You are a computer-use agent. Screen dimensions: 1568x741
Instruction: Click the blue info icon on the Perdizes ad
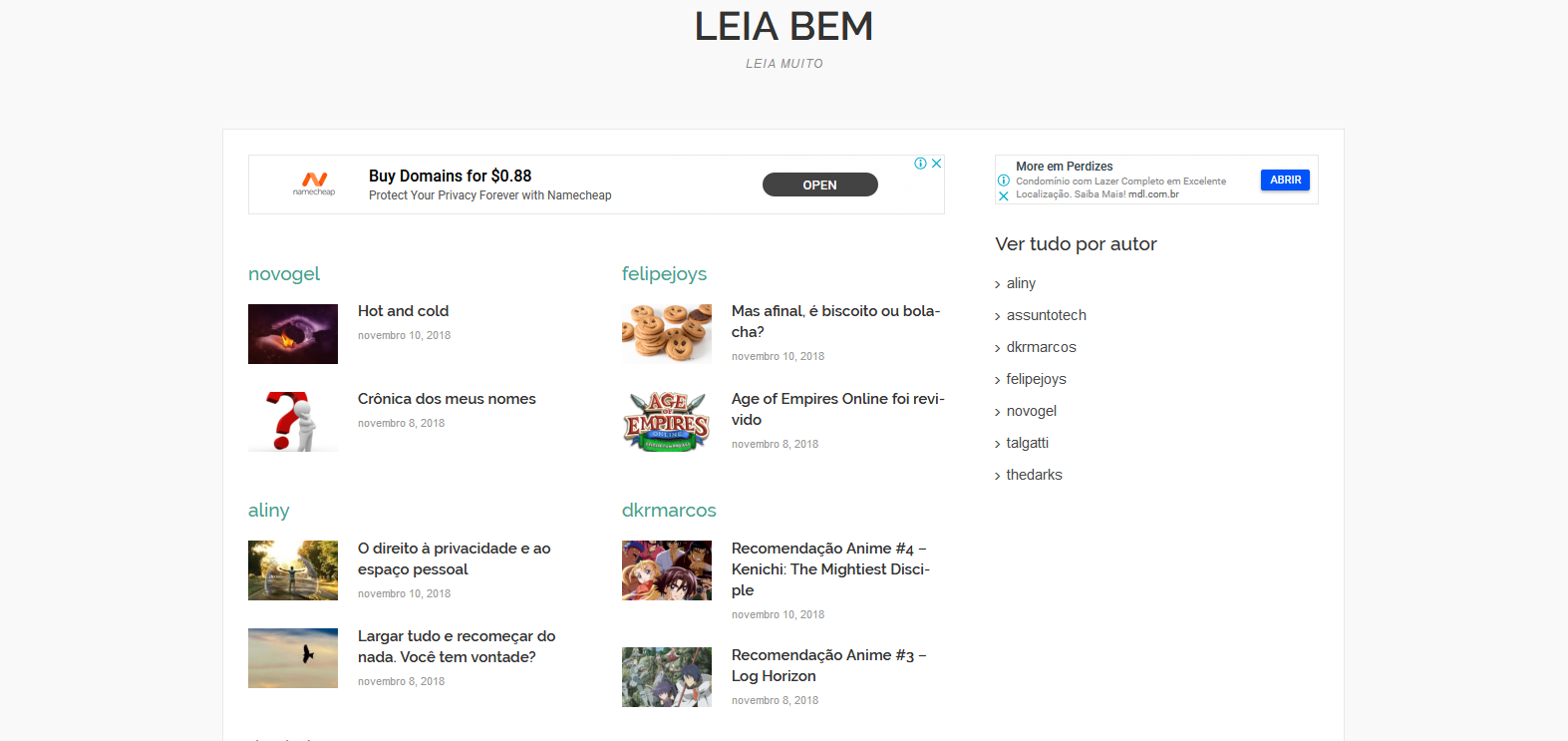[x=1003, y=181]
